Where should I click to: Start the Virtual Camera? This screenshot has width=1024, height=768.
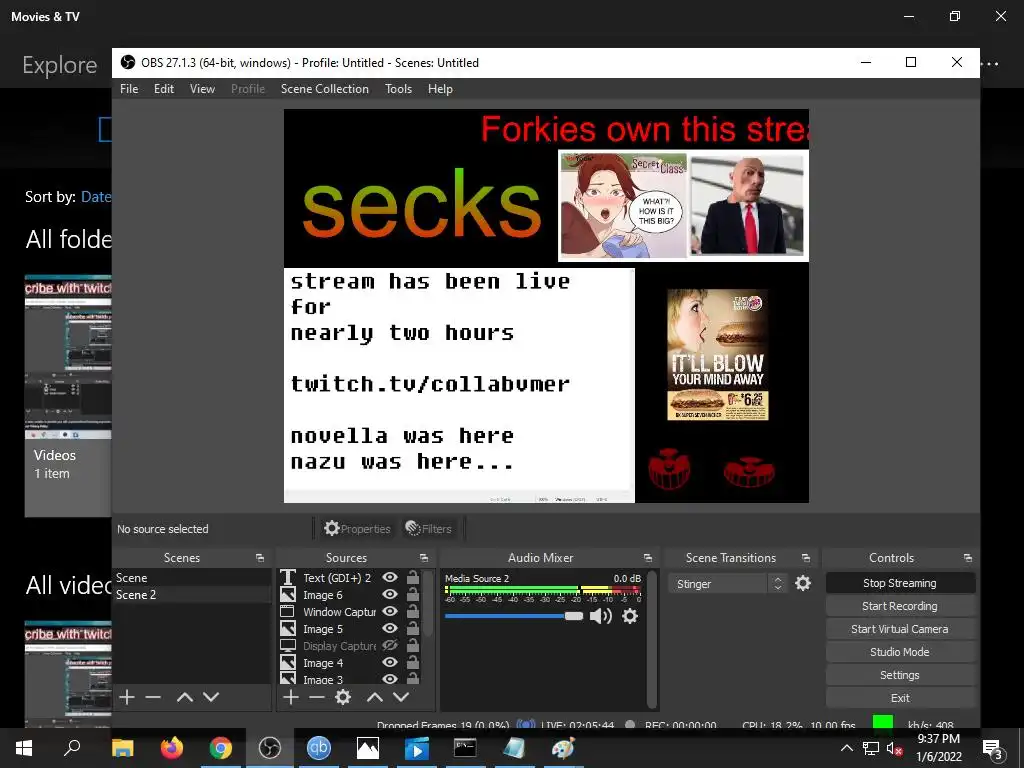[x=900, y=629]
